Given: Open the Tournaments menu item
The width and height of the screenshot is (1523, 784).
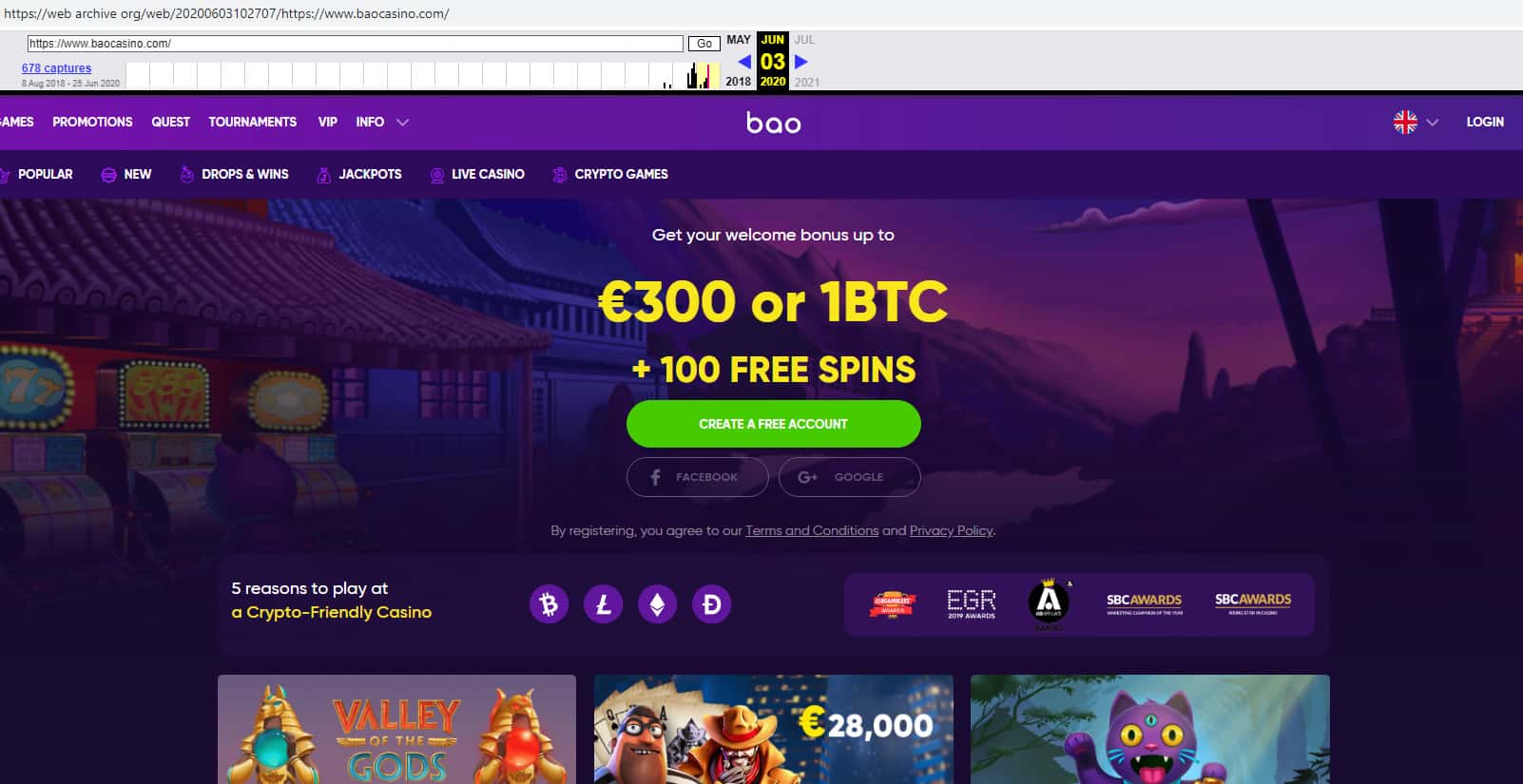Looking at the screenshot, I should (253, 122).
